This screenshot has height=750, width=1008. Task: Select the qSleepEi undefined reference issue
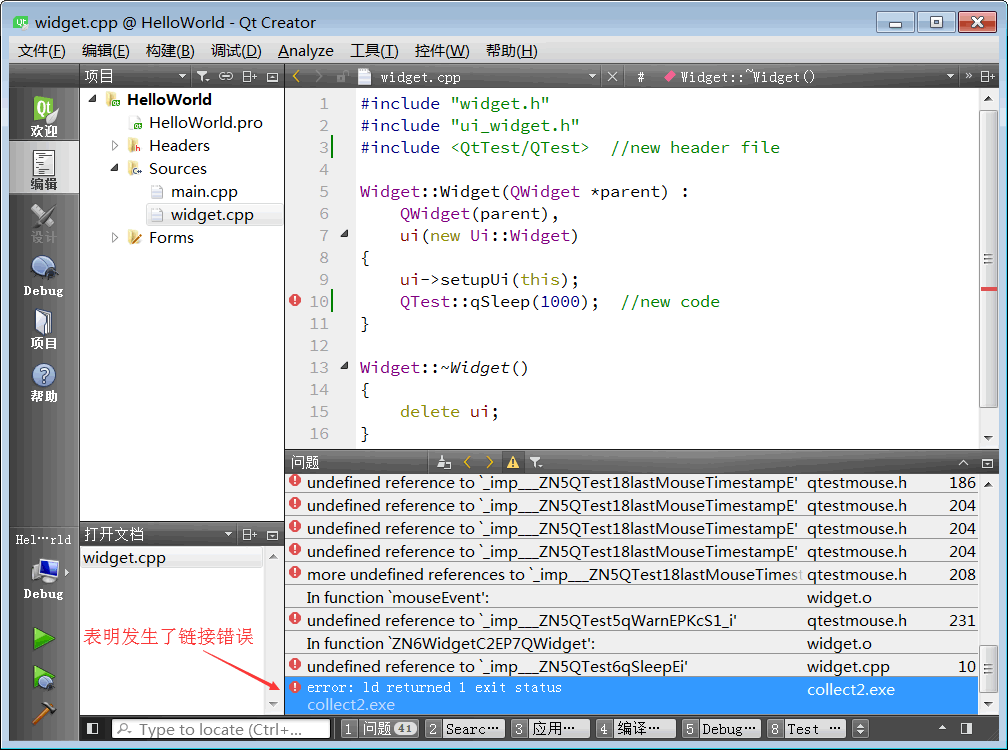[x=631, y=666]
